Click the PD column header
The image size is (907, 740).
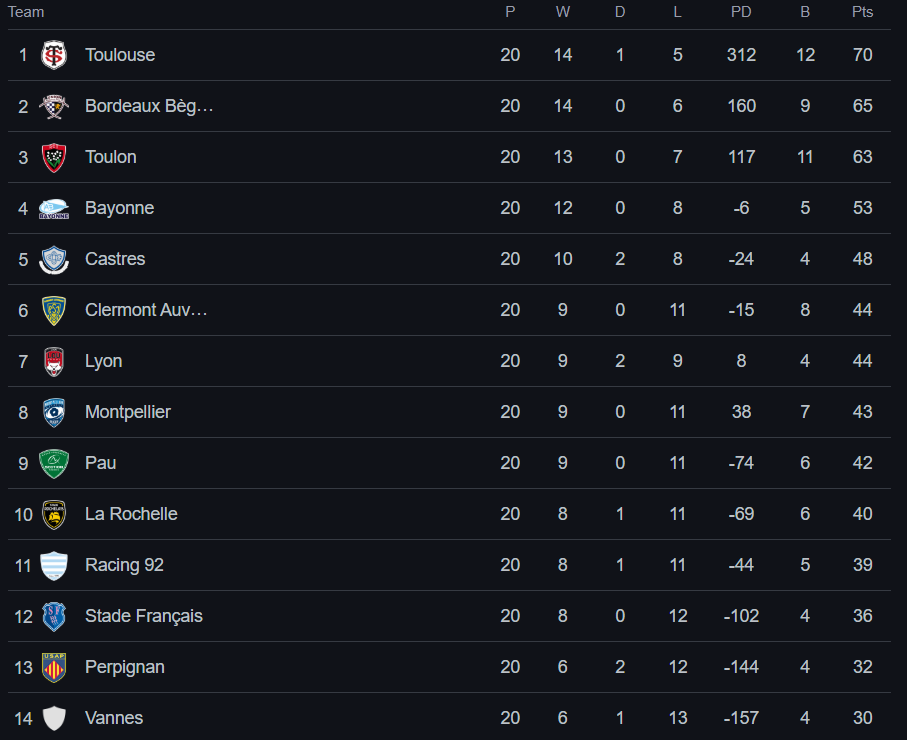[741, 12]
